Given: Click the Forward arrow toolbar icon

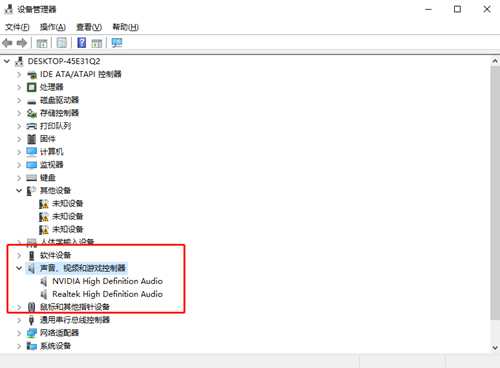Looking at the screenshot, I should [22, 43].
